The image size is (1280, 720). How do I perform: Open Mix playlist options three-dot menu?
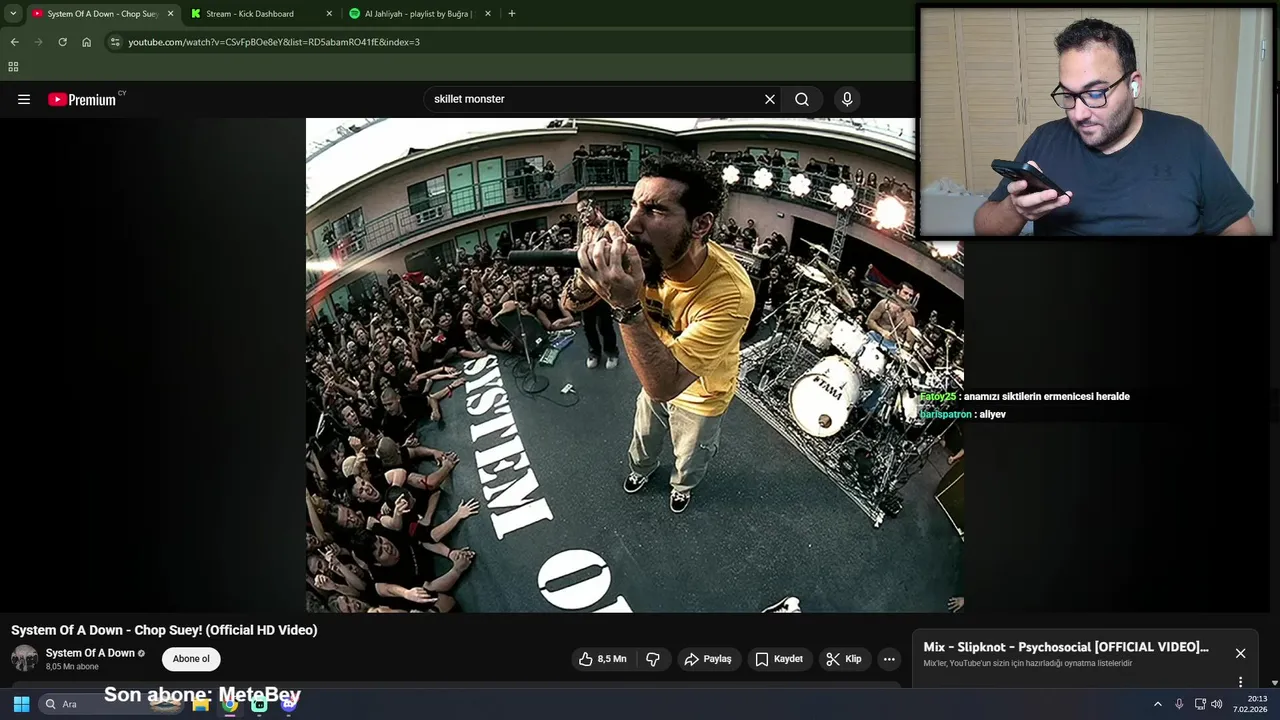[x=1240, y=682]
